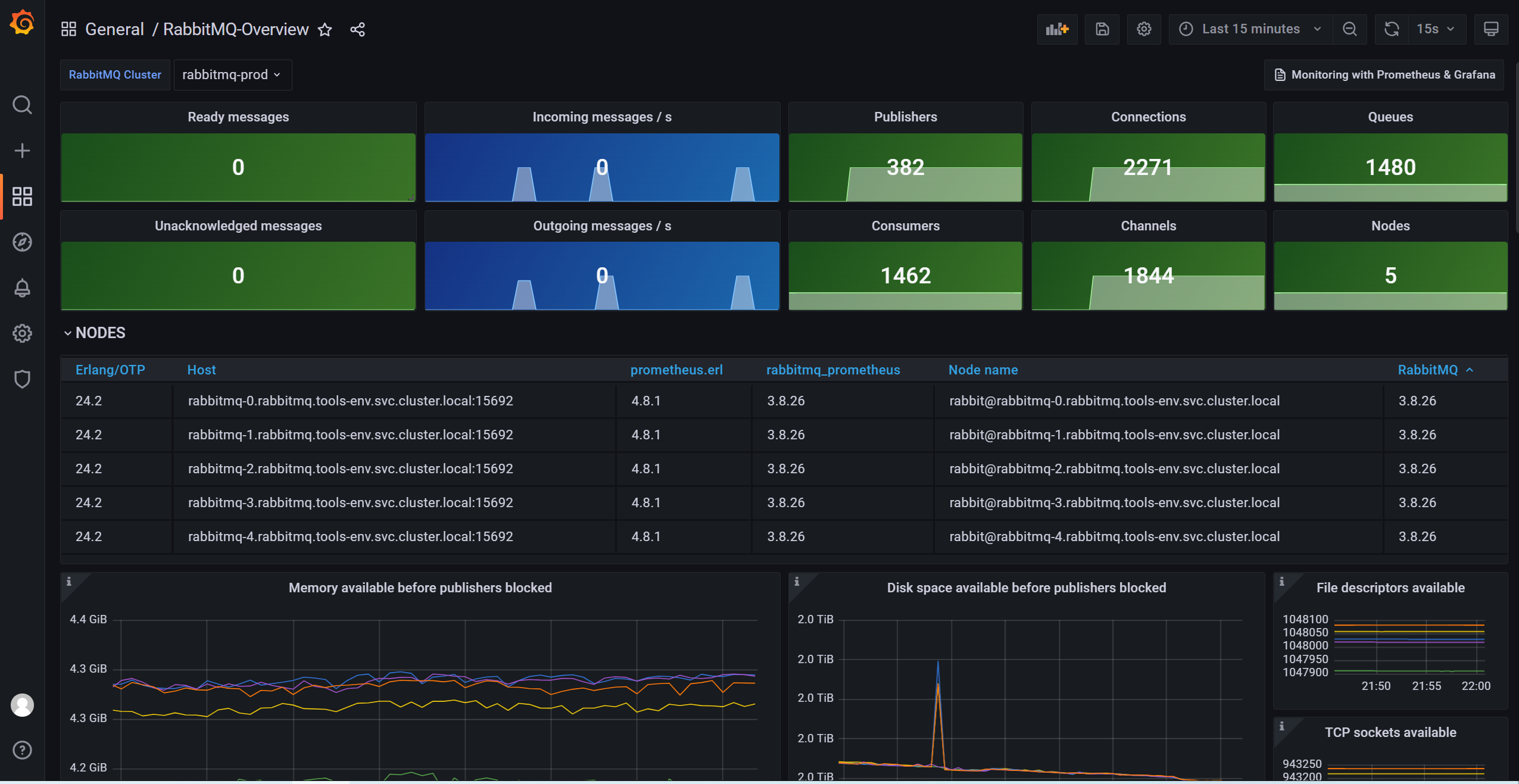The width and height of the screenshot is (1519, 784).
Task: Open the user profile avatar
Action: click(22, 705)
